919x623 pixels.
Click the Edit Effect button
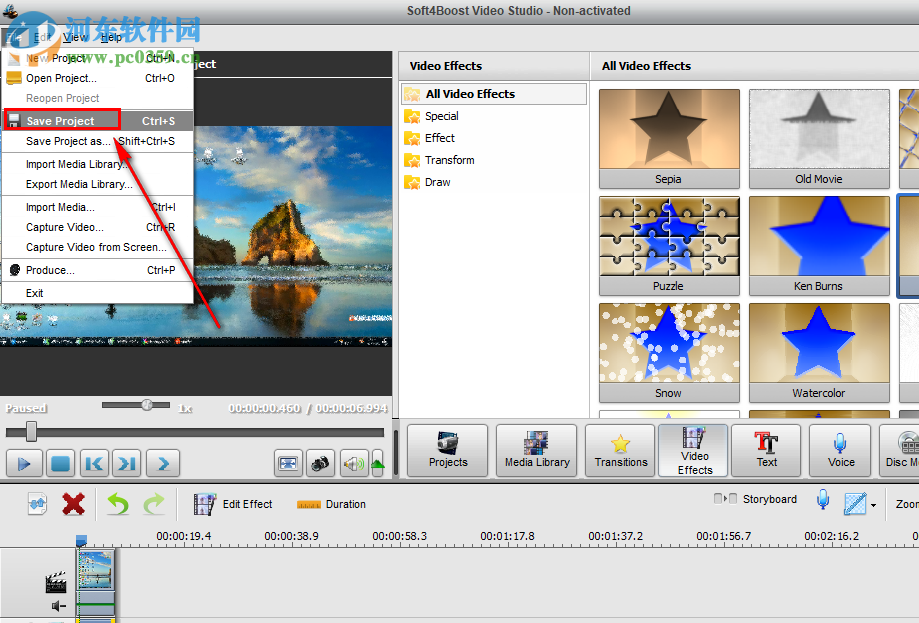click(234, 504)
